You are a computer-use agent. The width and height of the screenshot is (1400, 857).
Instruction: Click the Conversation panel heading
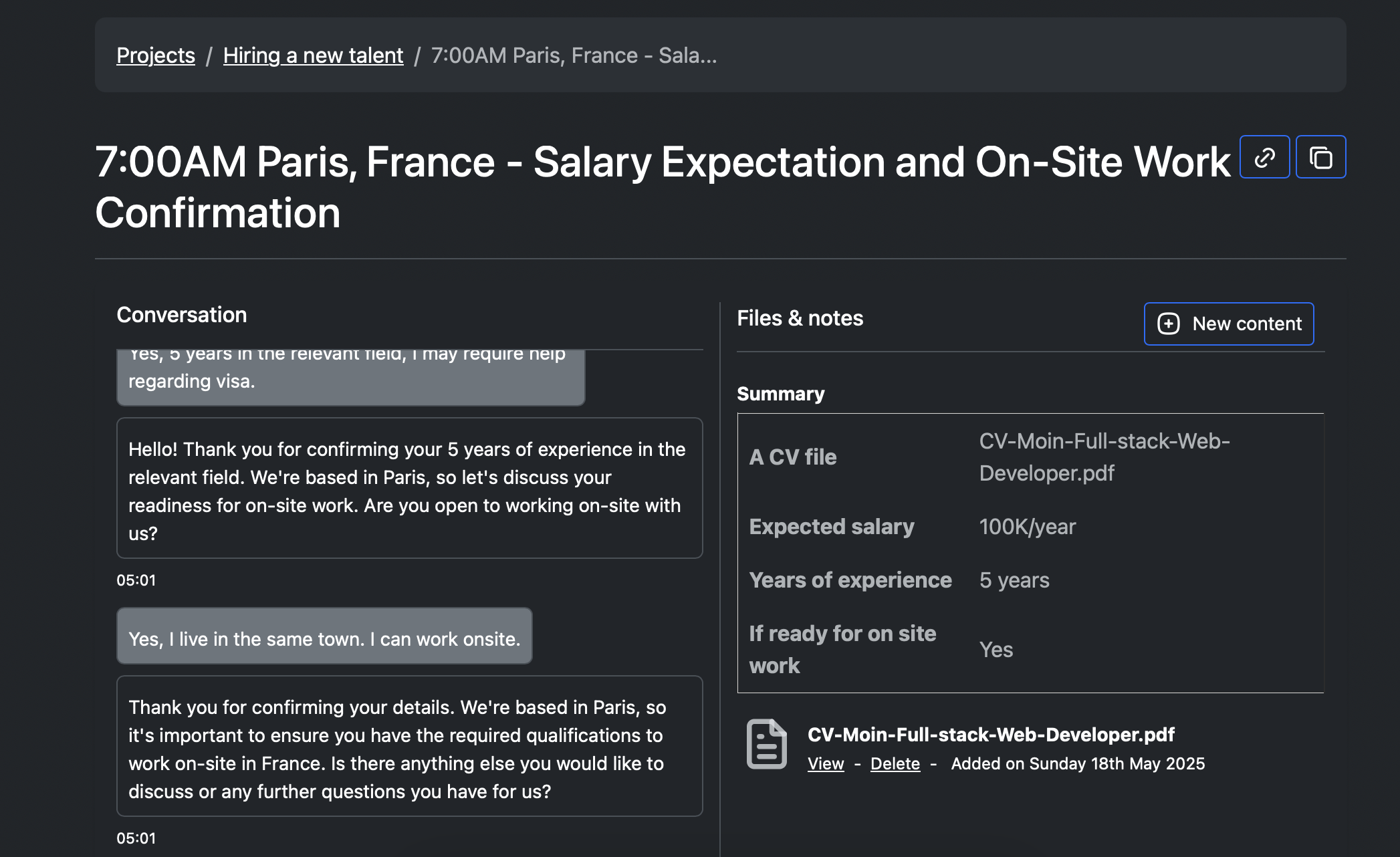point(181,315)
